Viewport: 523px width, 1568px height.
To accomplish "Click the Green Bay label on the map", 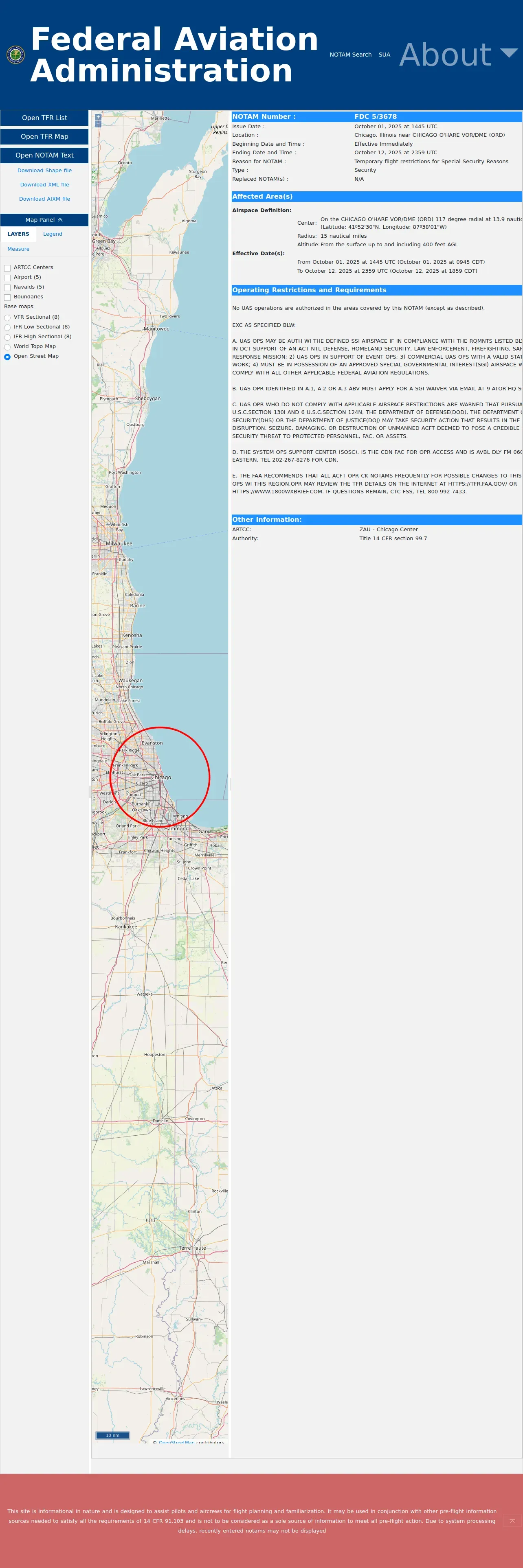I will coord(103,241).
